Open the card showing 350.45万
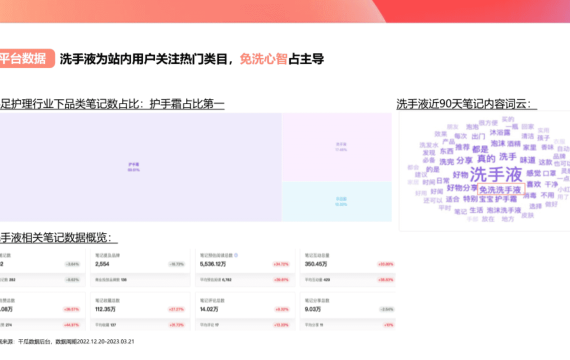The width and height of the screenshot is (570, 360). (348, 268)
